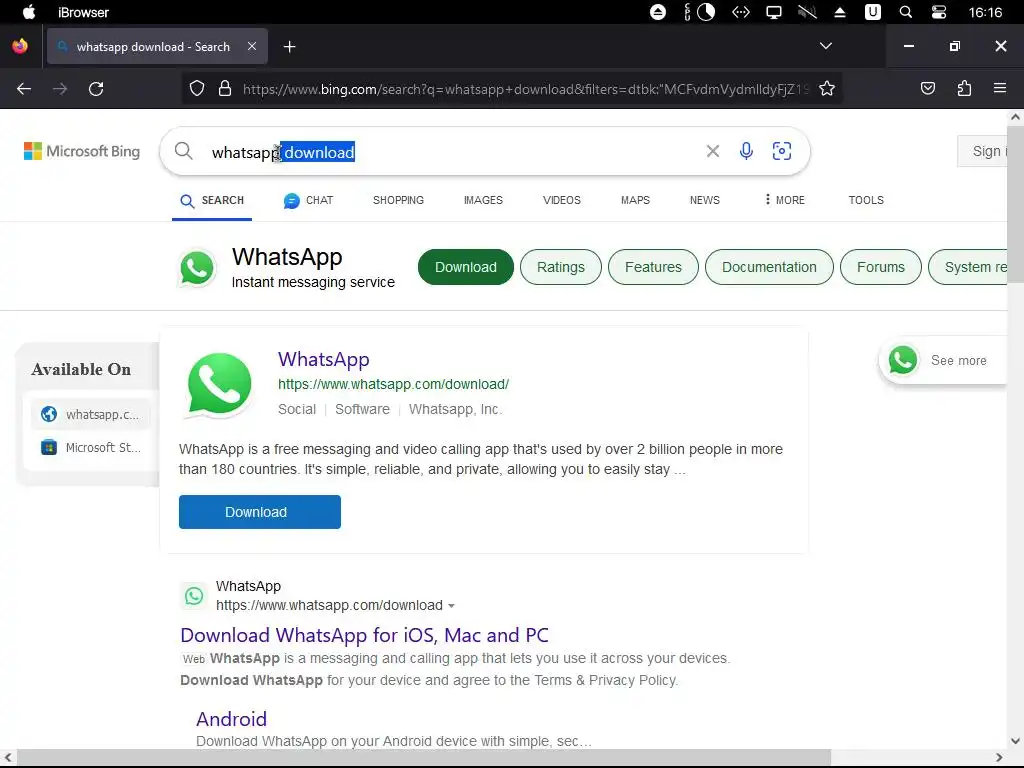1024x768 pixels.
Task: Clear the search box with X
Action: coord(712,152)
